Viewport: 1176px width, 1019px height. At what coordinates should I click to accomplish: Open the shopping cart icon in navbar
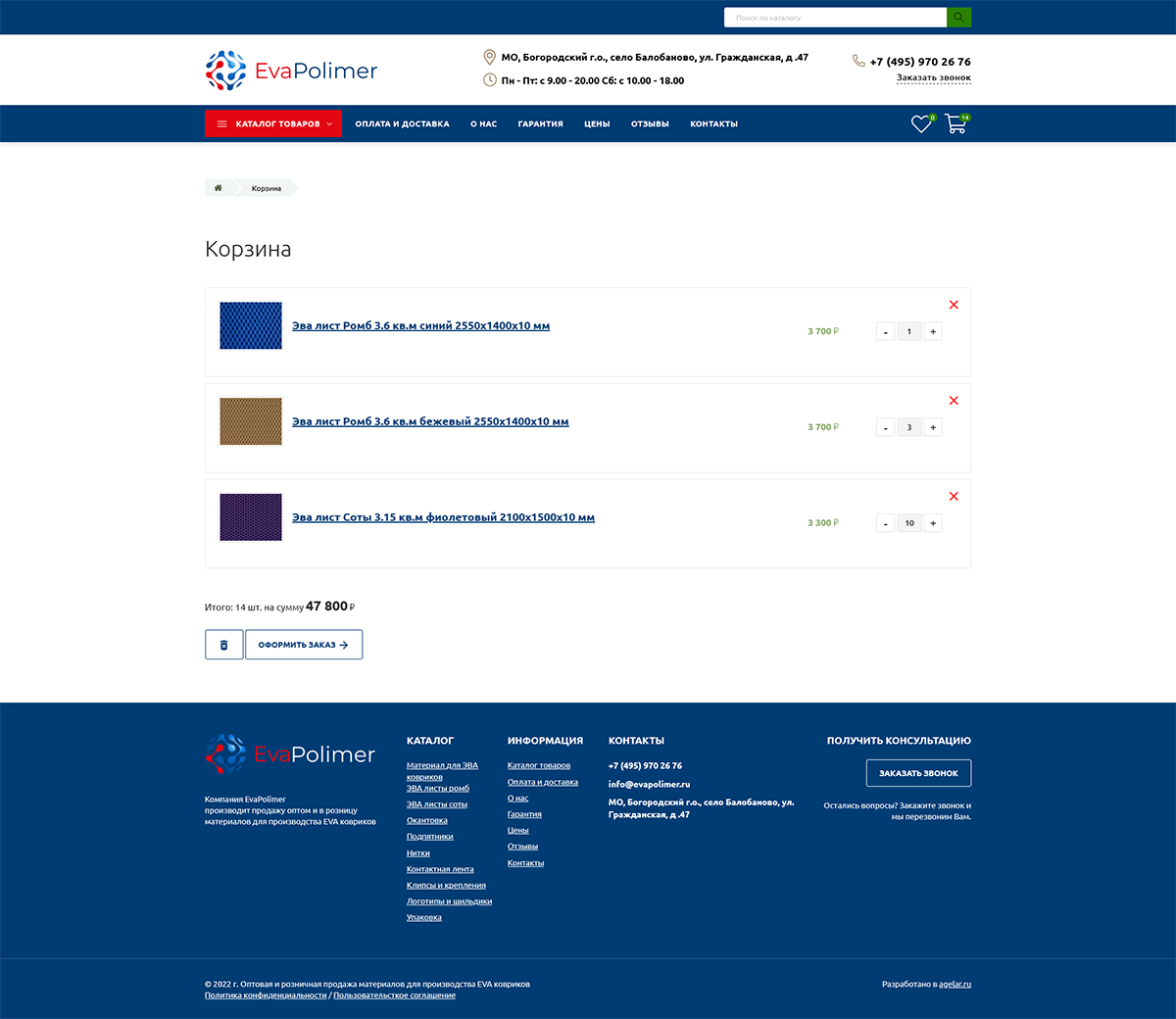[956, 124]
